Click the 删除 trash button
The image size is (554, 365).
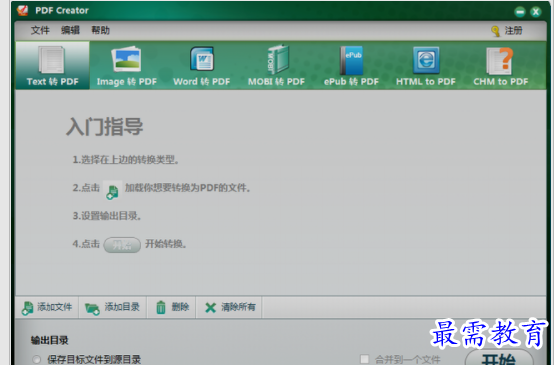[x=172, y=307]
